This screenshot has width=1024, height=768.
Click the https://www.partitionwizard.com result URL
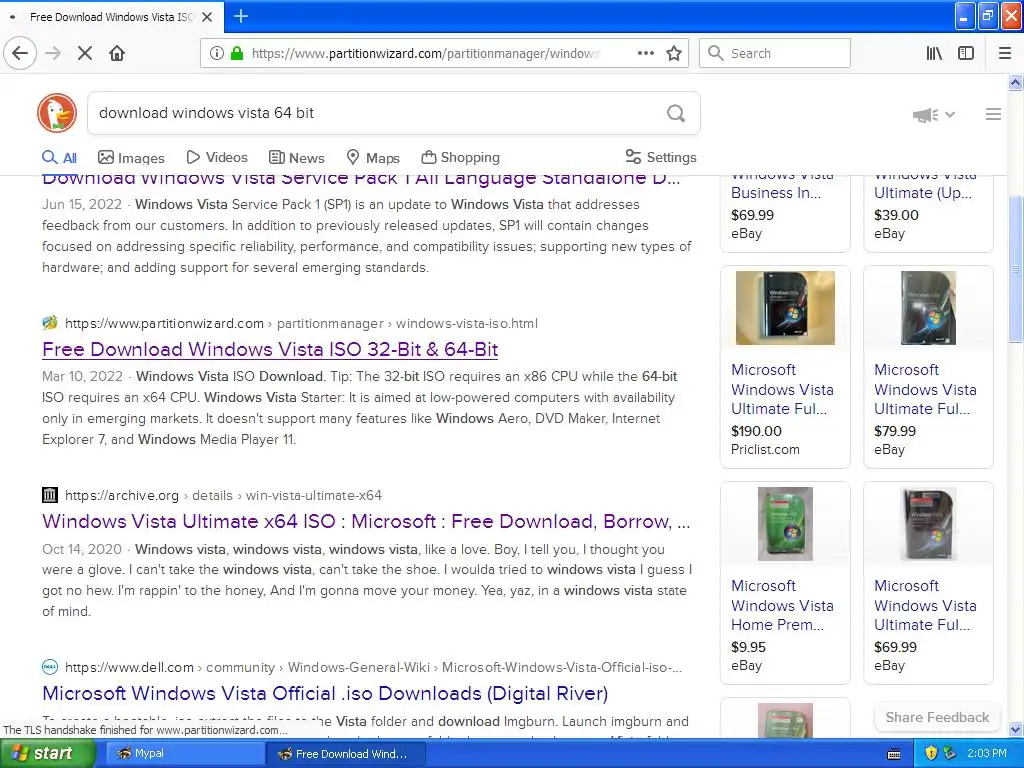[165, 323]
